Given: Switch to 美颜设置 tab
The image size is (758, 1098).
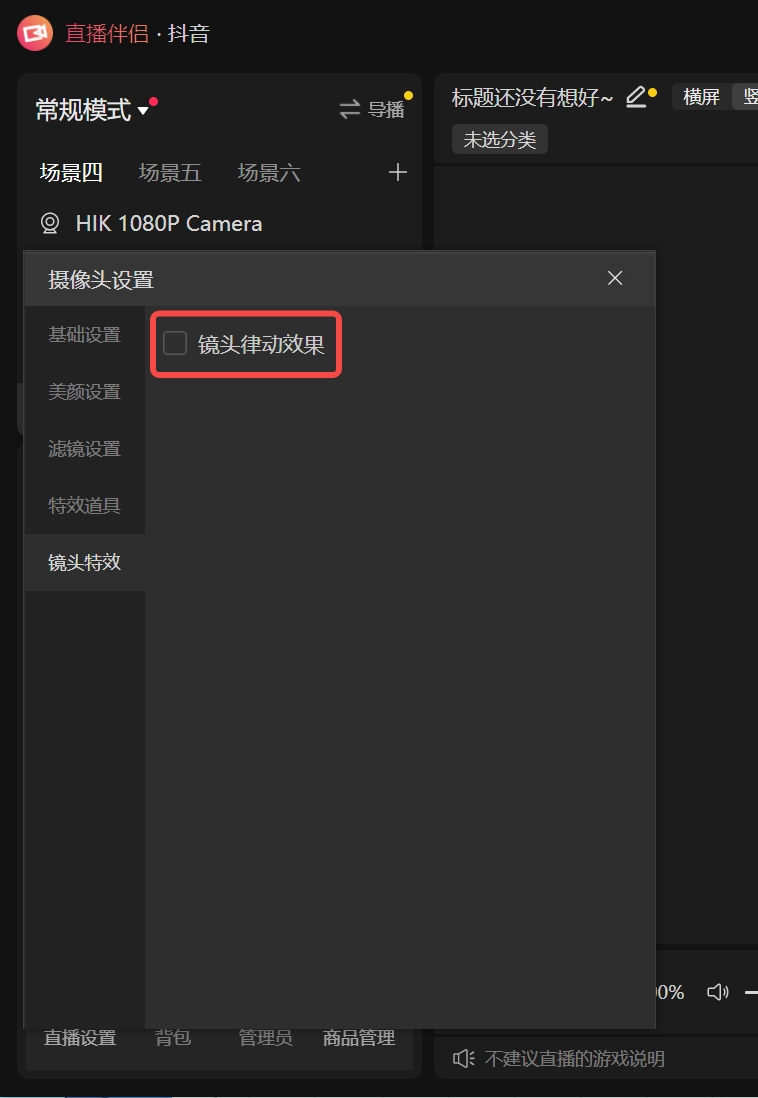Looking at the screenshot, I should (85, 392).
